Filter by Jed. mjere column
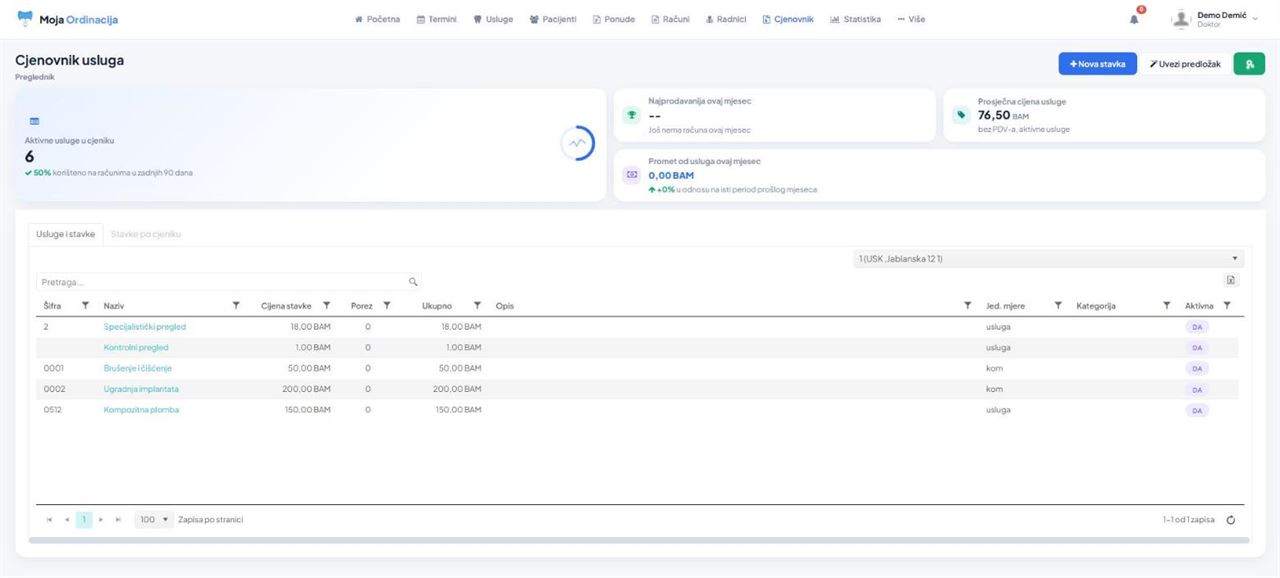This screenshot has width=1280, height=578. coord(1057,305)
